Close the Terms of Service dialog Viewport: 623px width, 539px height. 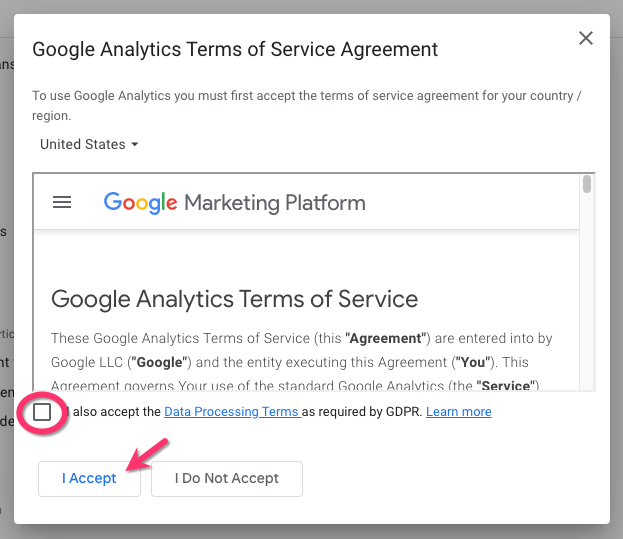[x=586, y=38]
